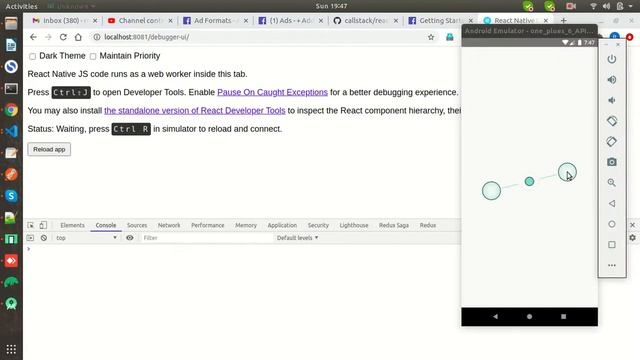The width and height of the screenshot is (640, 360).
Task: Select Console tab in DevTools
Action: coord(106,225)
